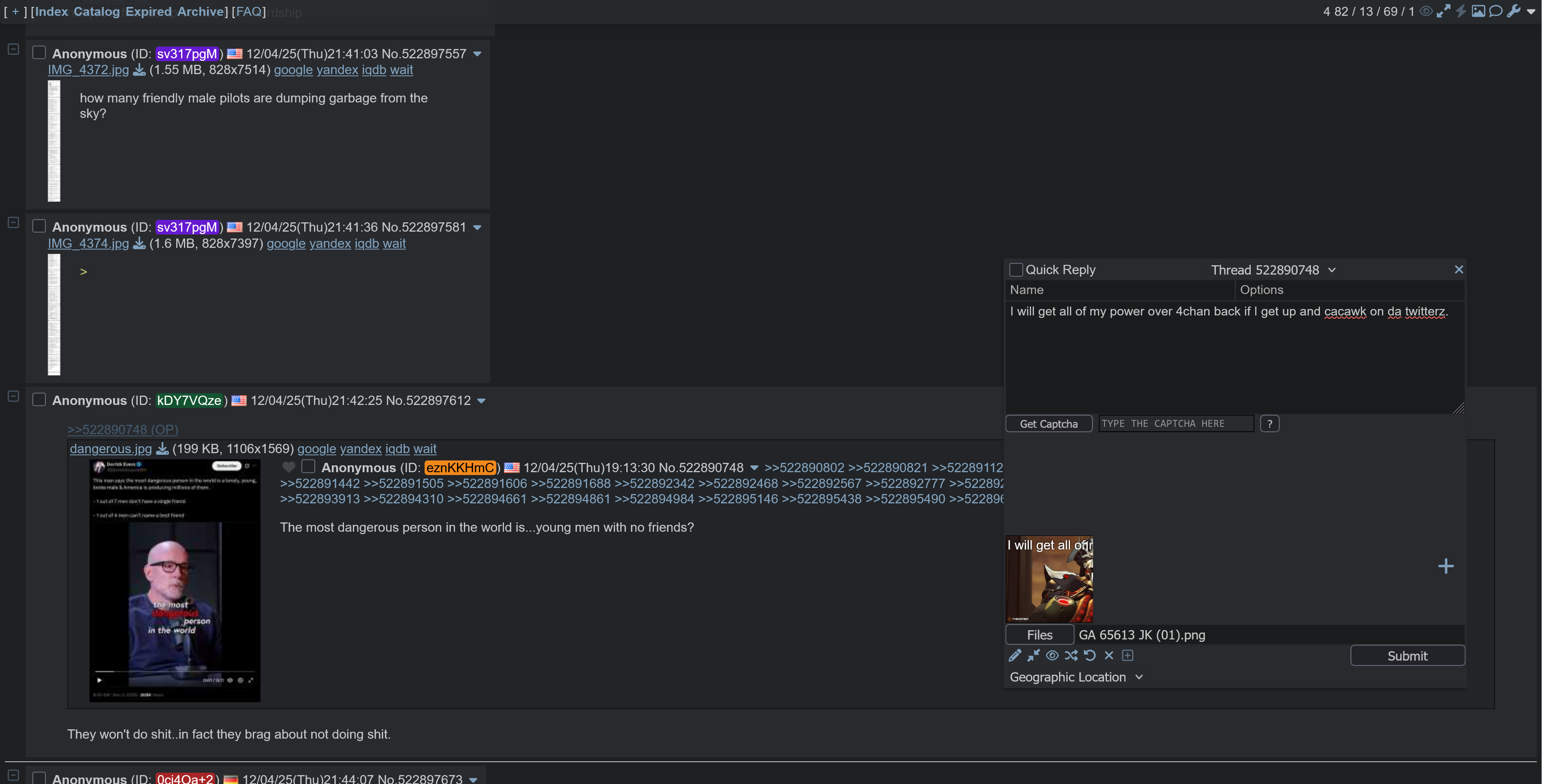Go to the Archive nav link
Image resolution: width=1542 pixels, height=784 pixels.
click(201, 11)
